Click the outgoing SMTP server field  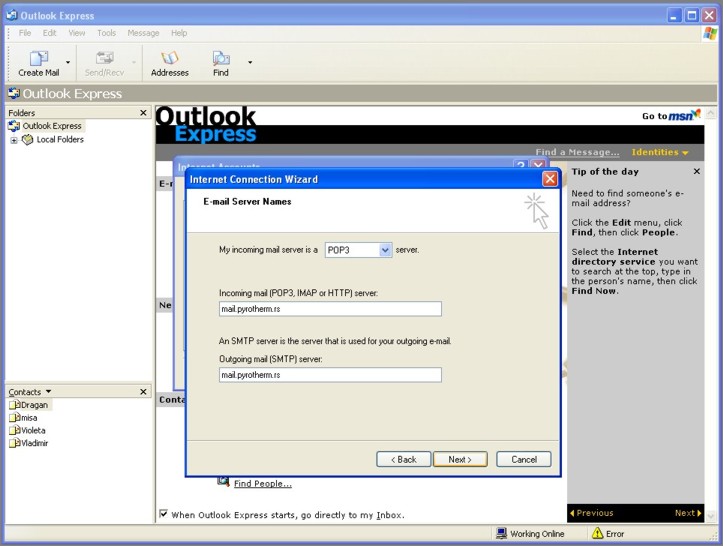(x=330, y=375)
